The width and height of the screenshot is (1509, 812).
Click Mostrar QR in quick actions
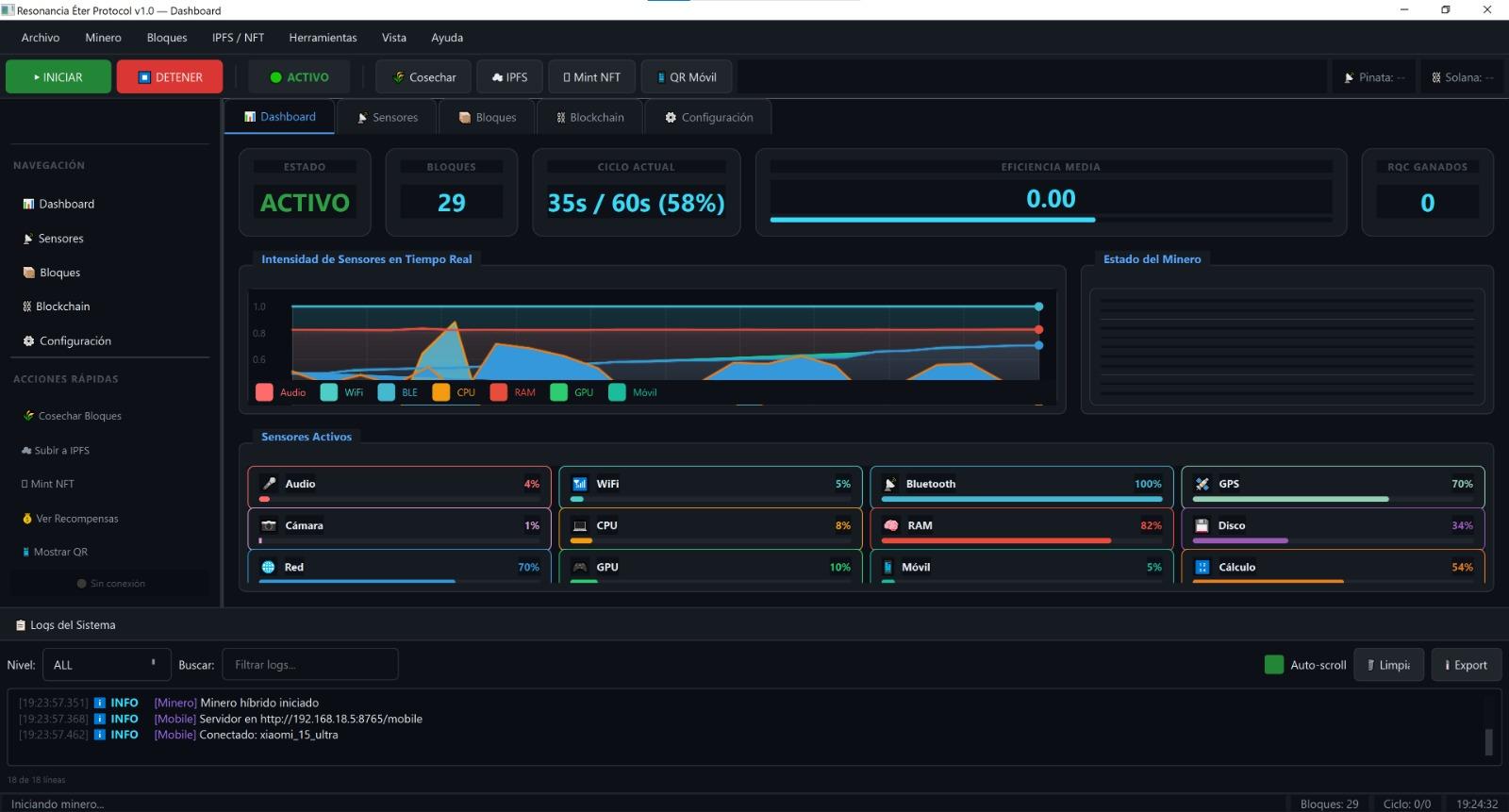coord(59,552)
